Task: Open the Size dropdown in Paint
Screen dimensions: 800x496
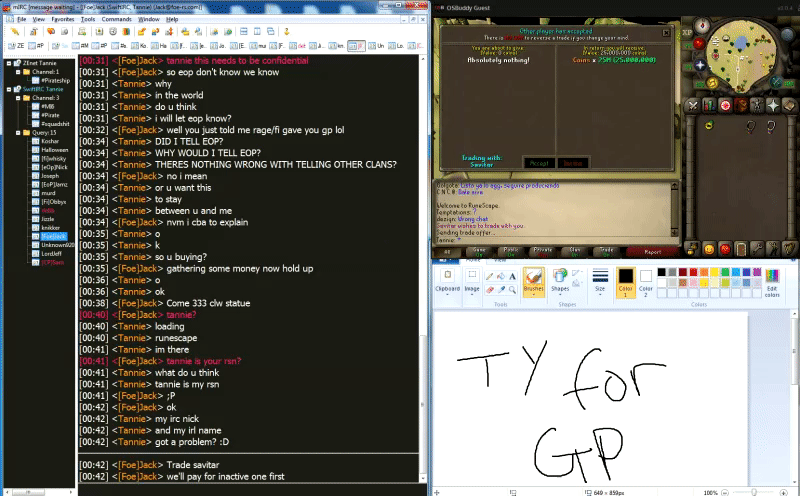Action: pos(600,283)
